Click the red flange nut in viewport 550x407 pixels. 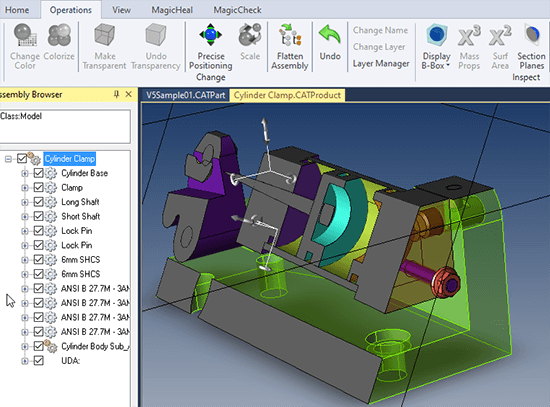pyautogui.click(x=446, y=283)
